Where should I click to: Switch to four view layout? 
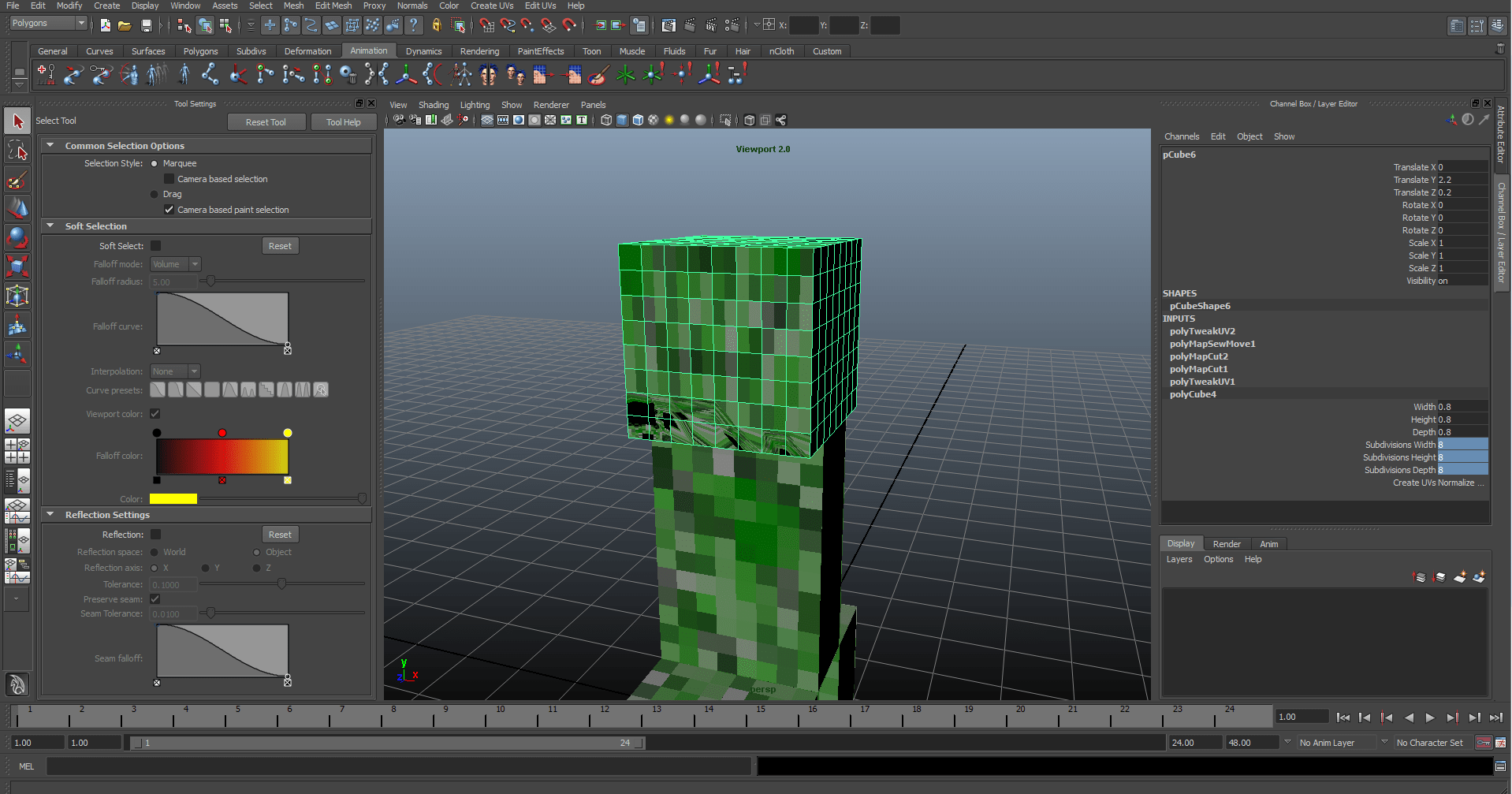[17, 450]
